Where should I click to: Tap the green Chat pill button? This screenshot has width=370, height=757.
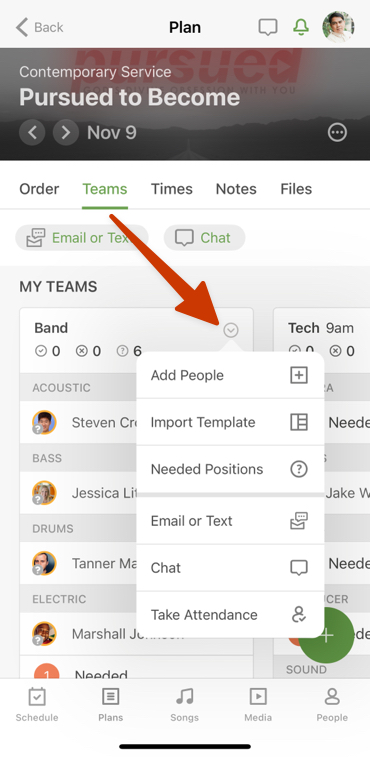tap(204, 238)
